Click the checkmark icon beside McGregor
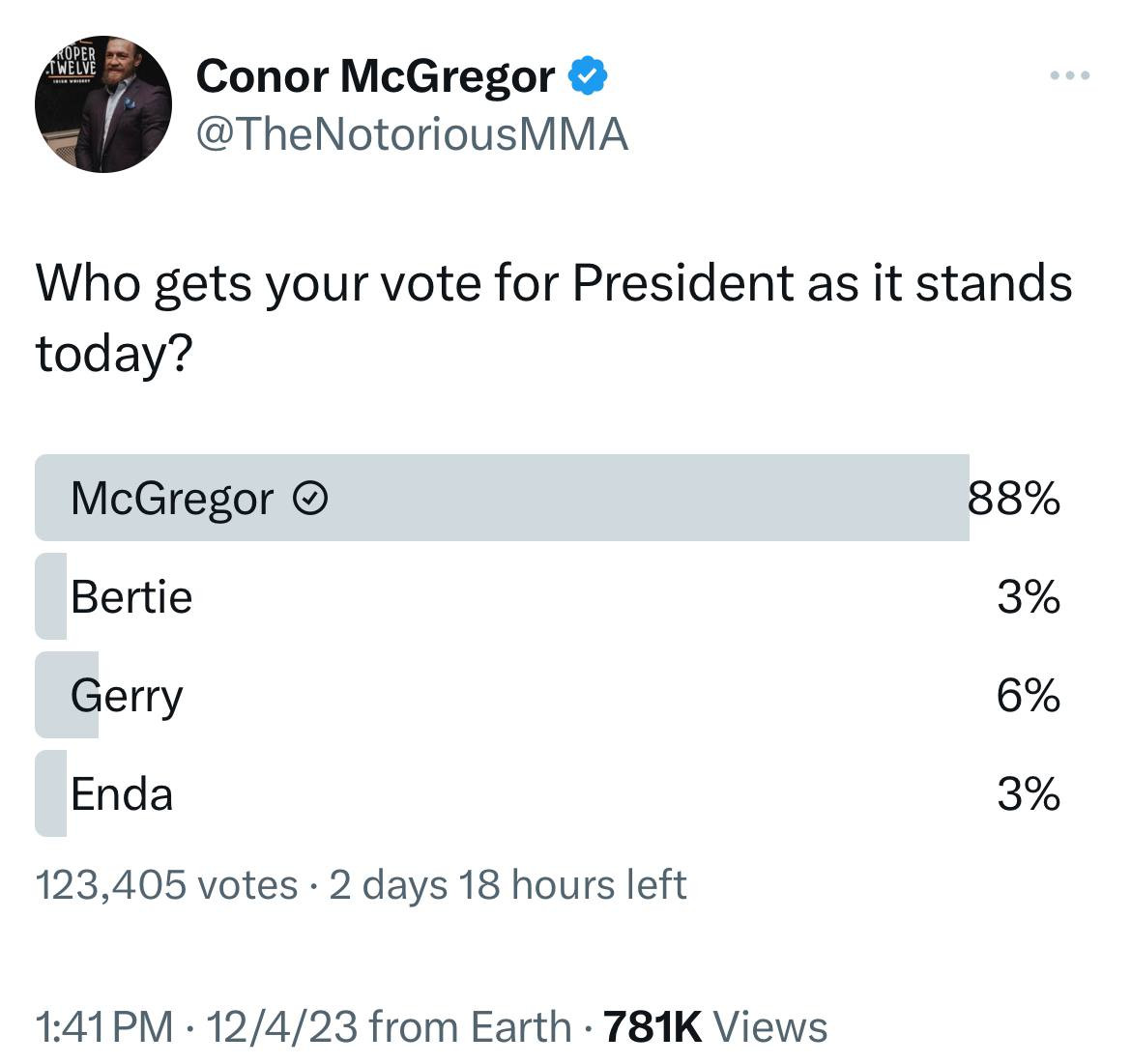The height and width of the screenshot is (1064, 1131). pyautogui.click(x=309, y=500)
